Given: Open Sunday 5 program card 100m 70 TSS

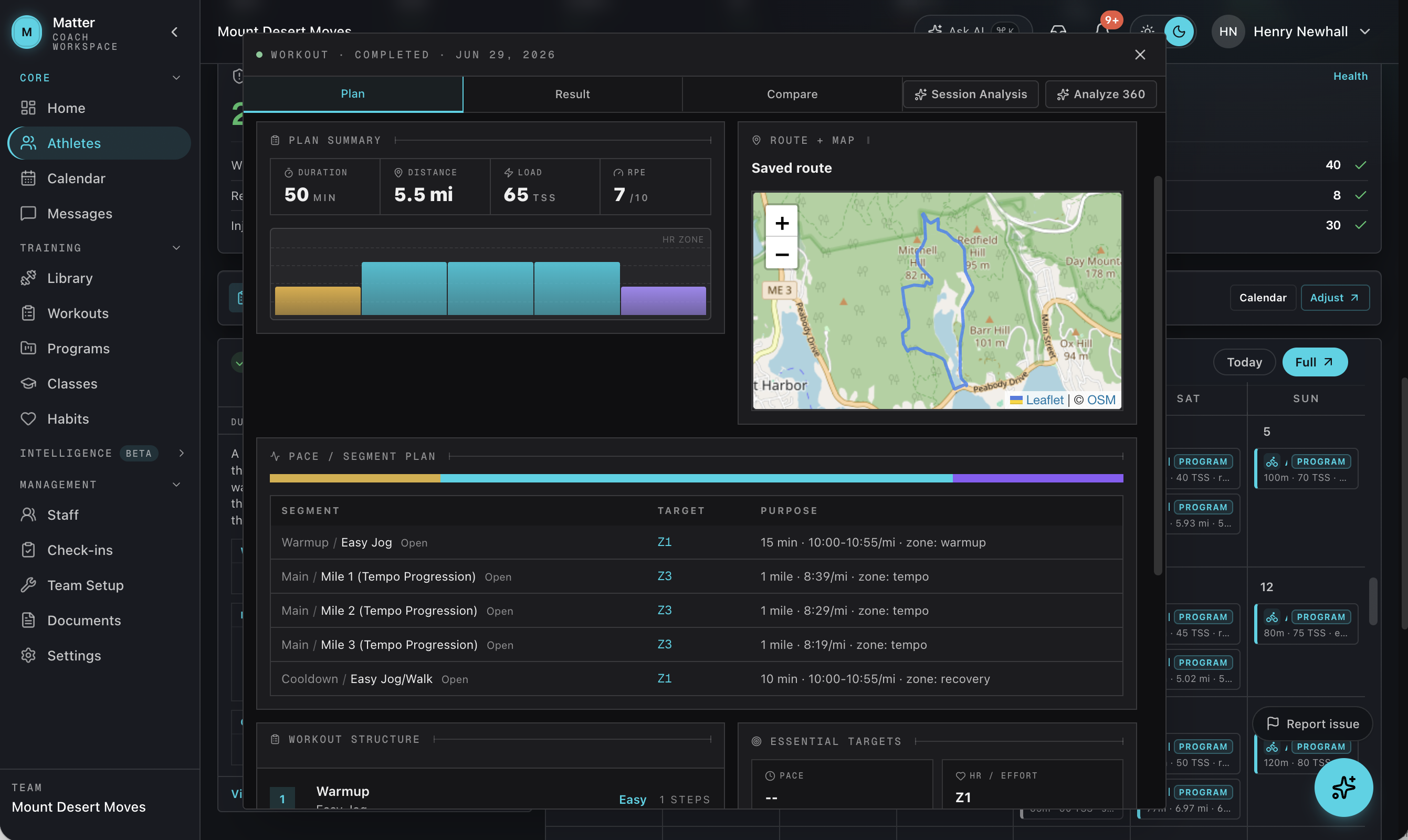Looking at the screenshot, I should coord(1306,469).
